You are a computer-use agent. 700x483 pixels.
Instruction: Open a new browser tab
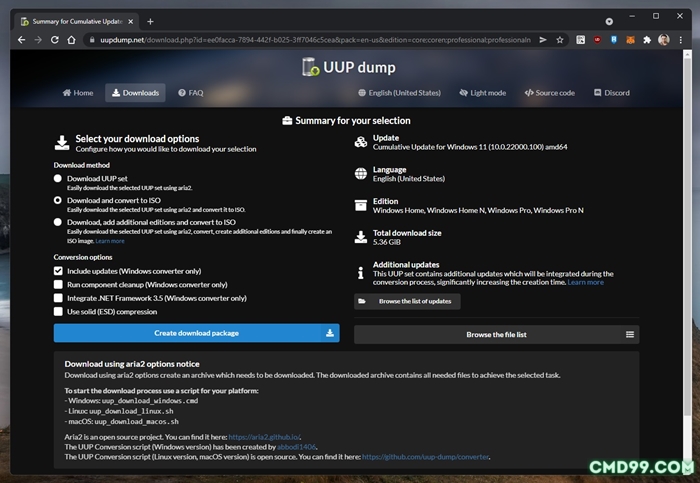(150, 21)
